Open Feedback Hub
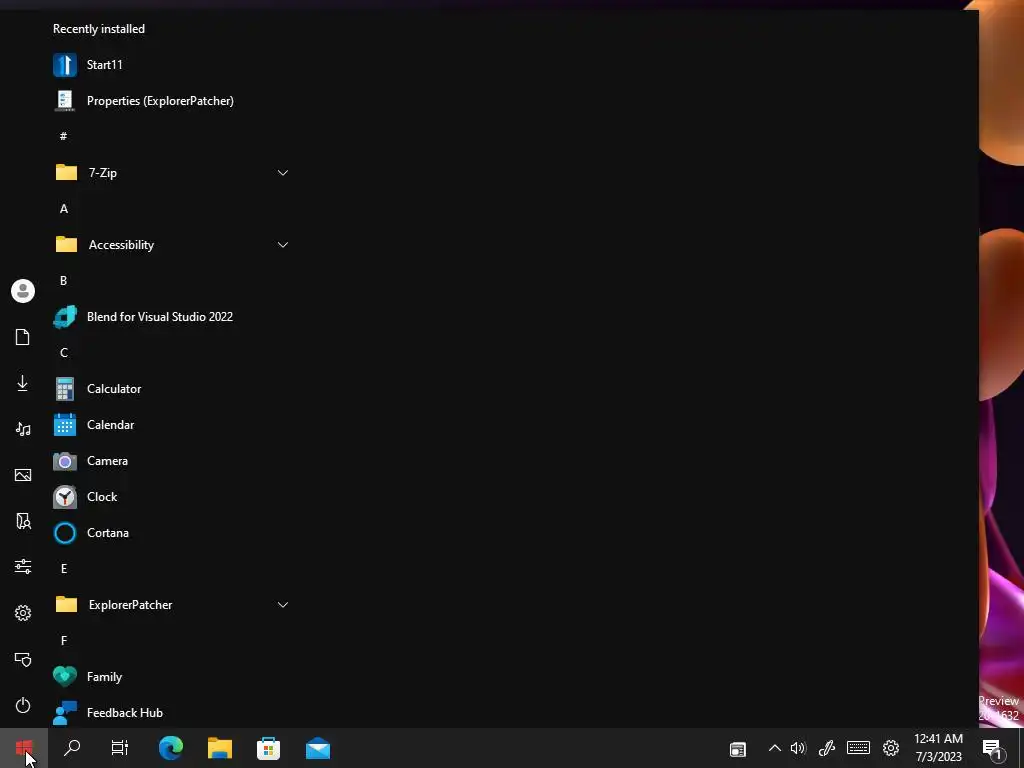Image resolution: width=1024 pixels, height=768 pixels. pos(171,712)
